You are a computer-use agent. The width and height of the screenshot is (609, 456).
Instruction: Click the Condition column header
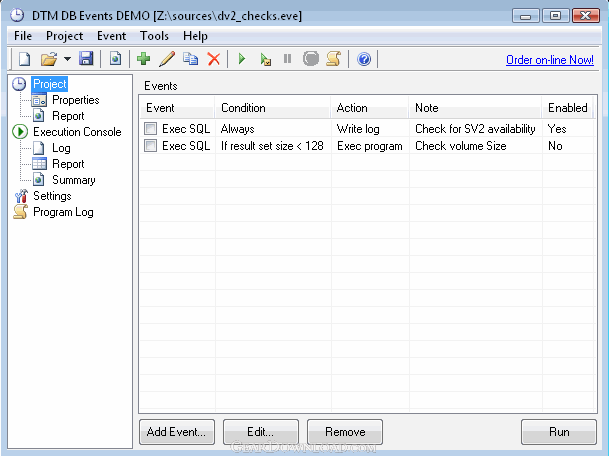coord(273,108)
